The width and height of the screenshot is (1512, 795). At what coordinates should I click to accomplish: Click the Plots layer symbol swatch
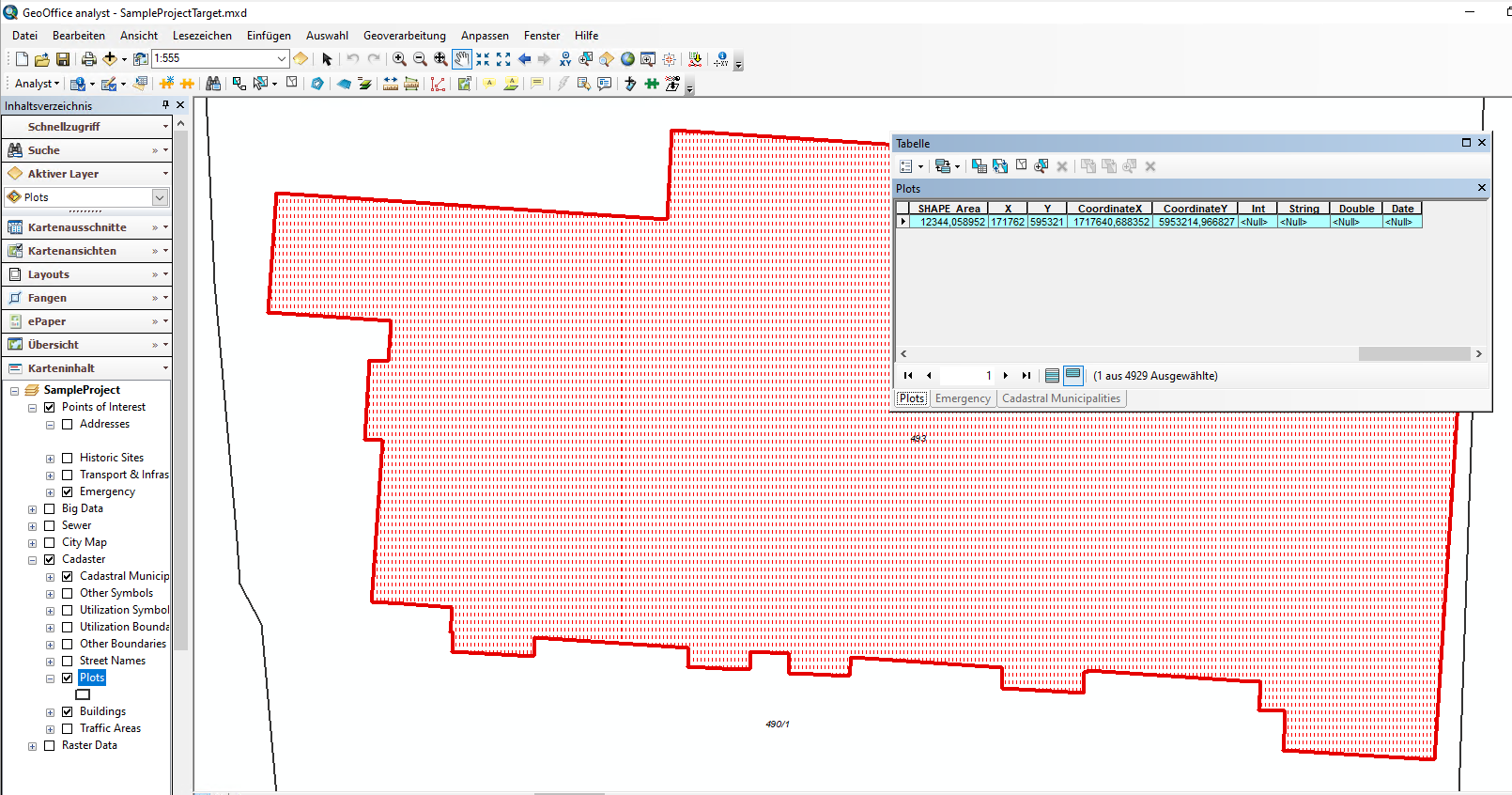(x=83, y=695)
